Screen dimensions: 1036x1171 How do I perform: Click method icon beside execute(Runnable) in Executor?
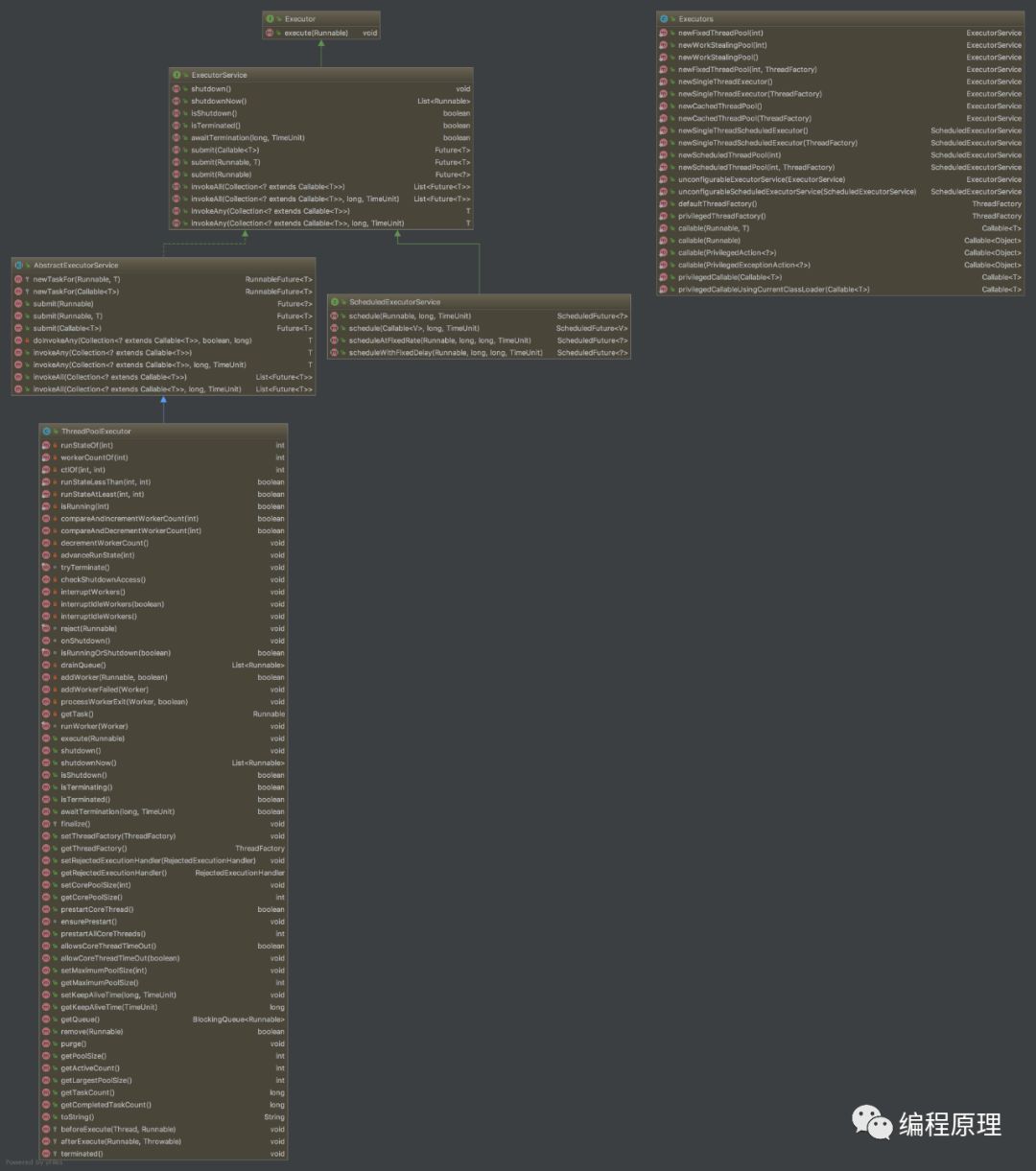tap(271, 33)
